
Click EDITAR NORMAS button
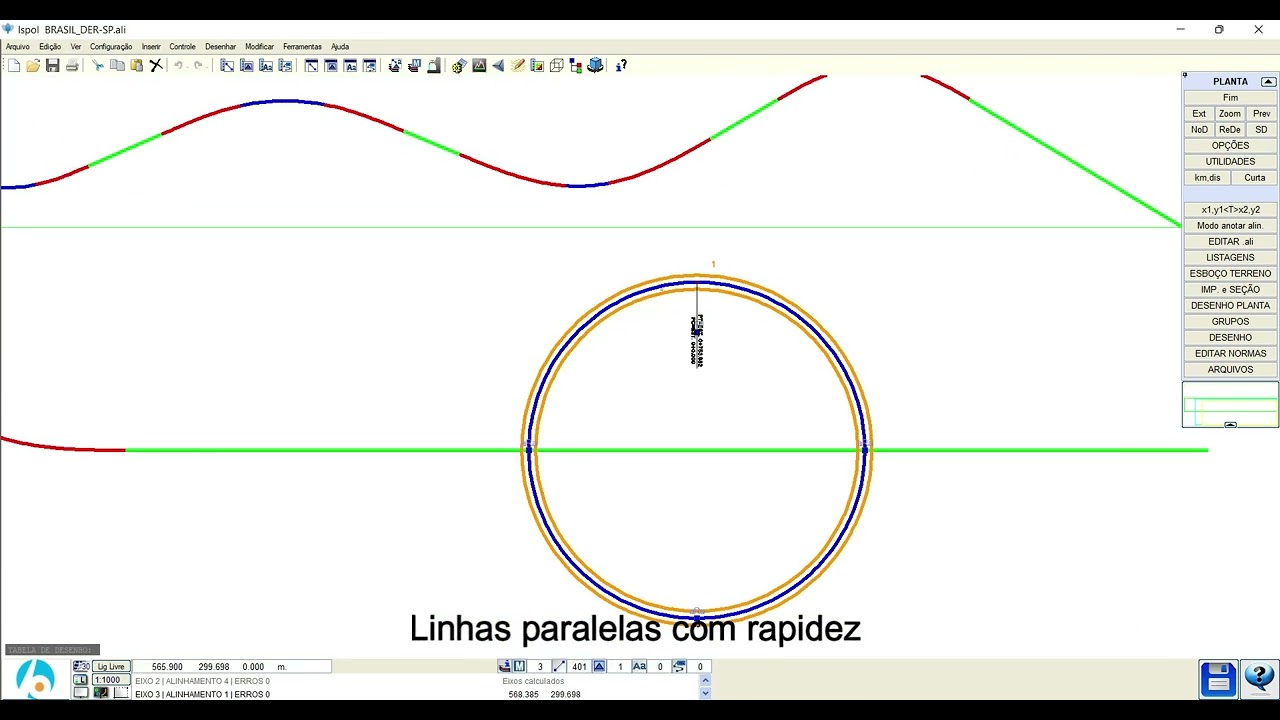pos(1230,354)
